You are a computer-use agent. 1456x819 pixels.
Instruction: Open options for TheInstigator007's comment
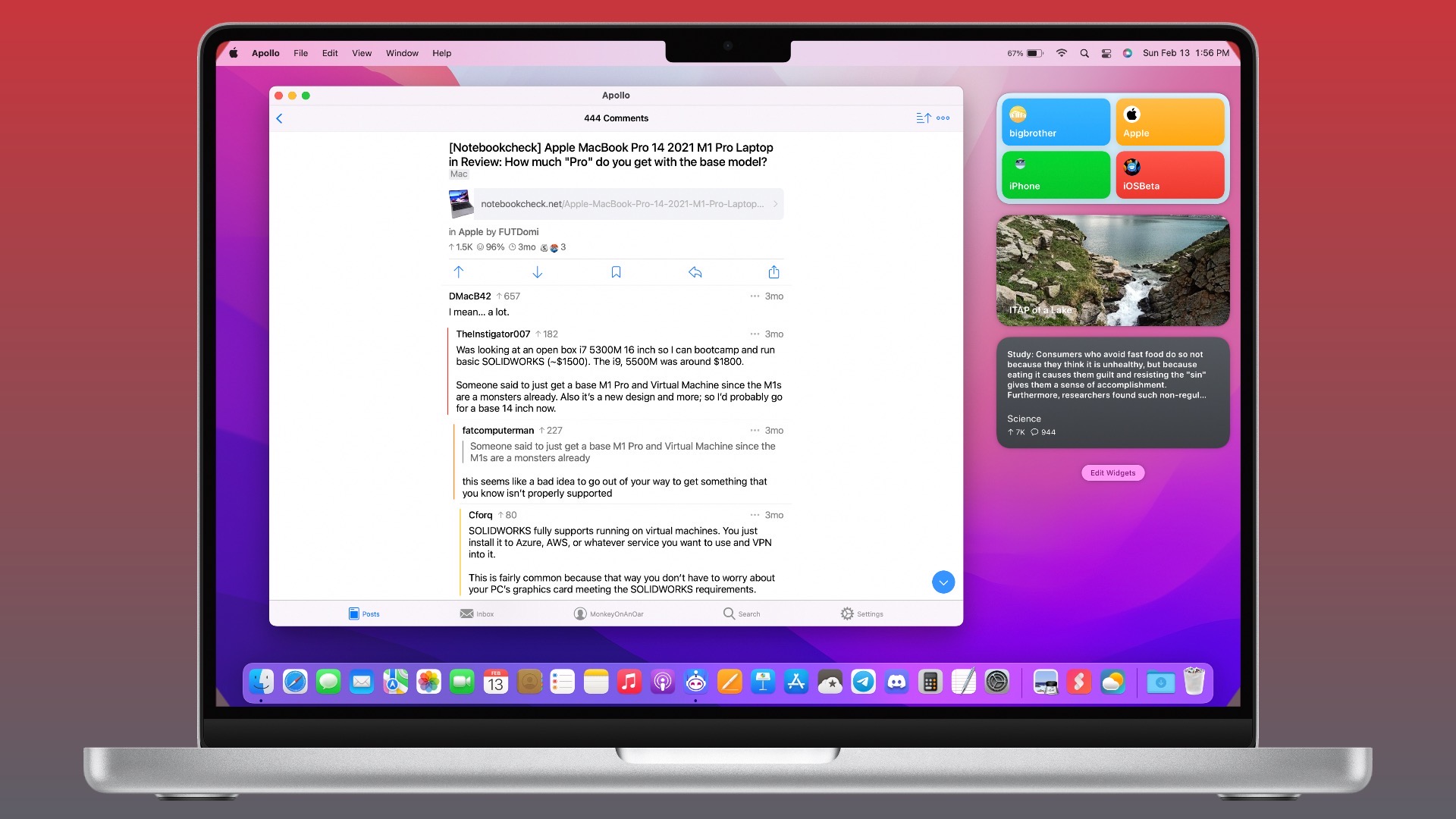[x=755, y=334]
